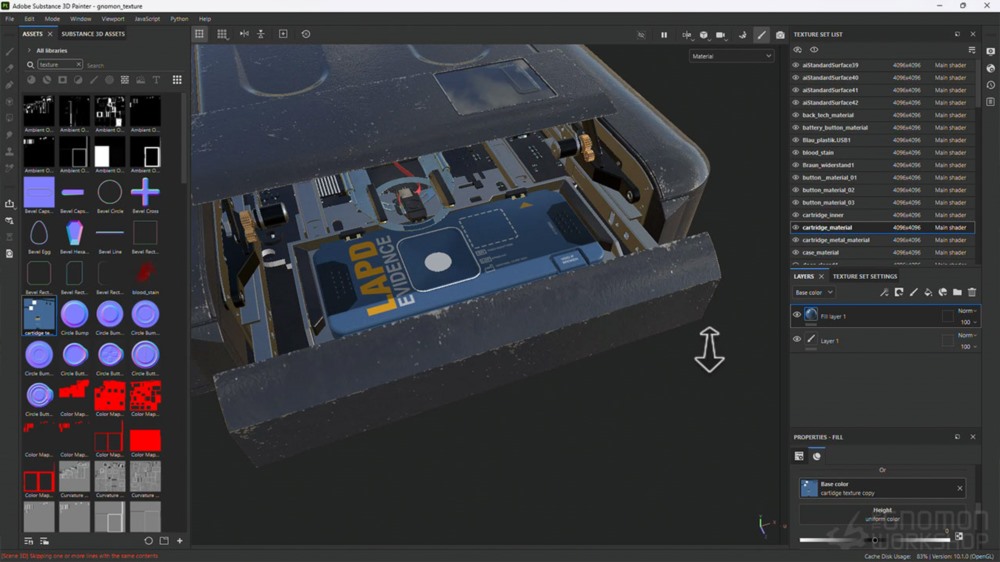This screenshot has height=562, width=1000.
Task: Toggle horizontal symmetry mirror icon
Action: click(x=244, y=34)
